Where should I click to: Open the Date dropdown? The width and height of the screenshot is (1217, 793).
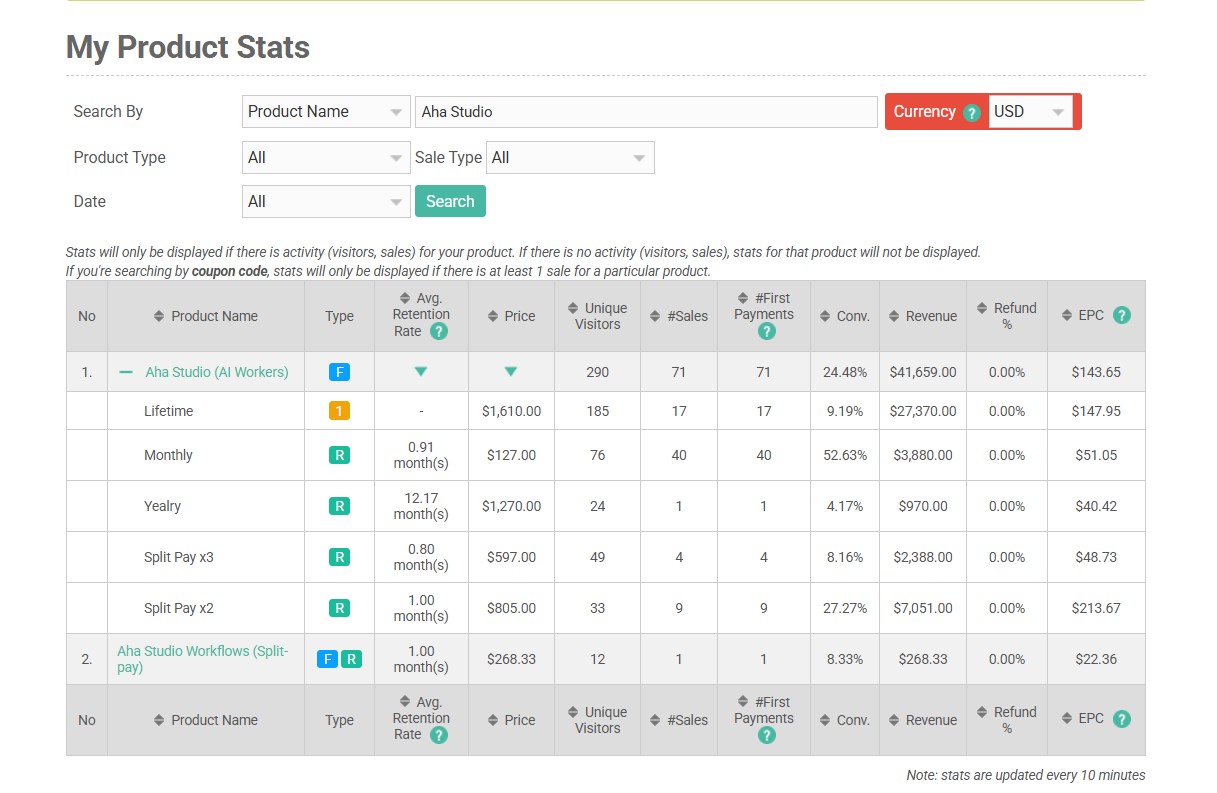(x=326, y=202)
